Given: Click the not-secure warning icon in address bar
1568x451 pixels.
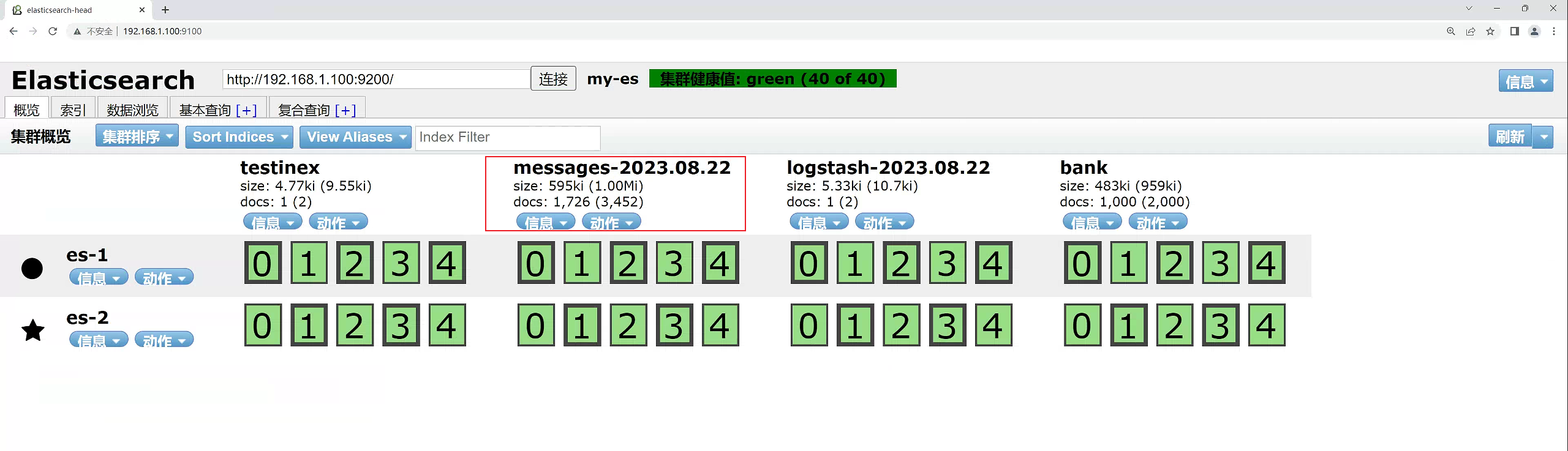Looking at the screenshot, I should coord(77,31).
